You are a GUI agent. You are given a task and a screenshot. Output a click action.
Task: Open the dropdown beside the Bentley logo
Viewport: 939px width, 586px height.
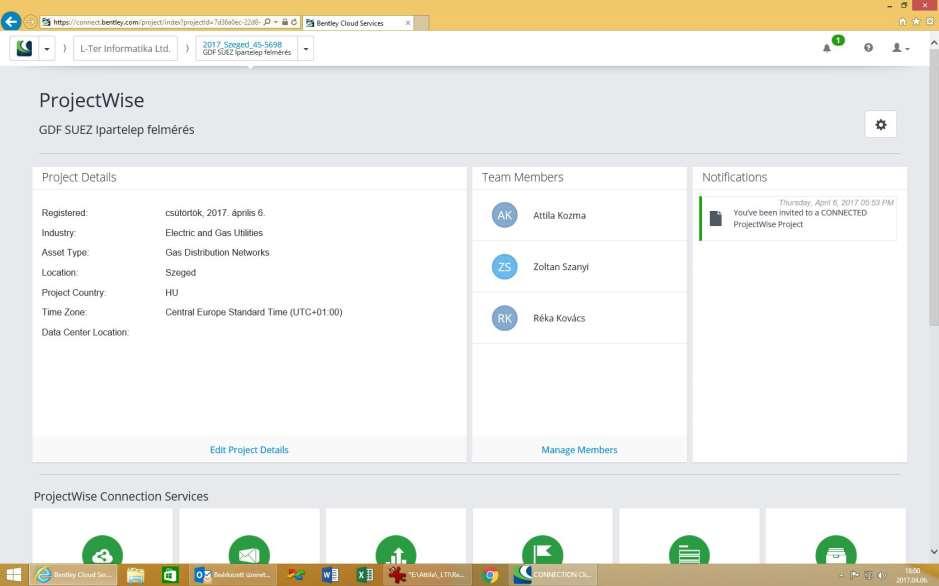point(47,49)
